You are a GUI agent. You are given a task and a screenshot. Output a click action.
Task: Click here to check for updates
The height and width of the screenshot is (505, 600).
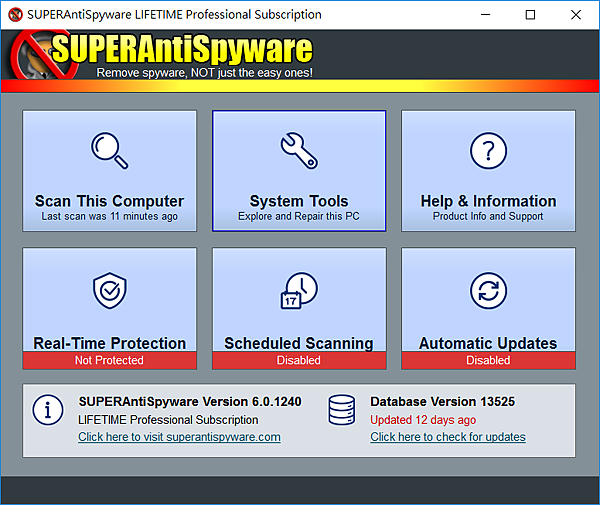coord(448,437)
